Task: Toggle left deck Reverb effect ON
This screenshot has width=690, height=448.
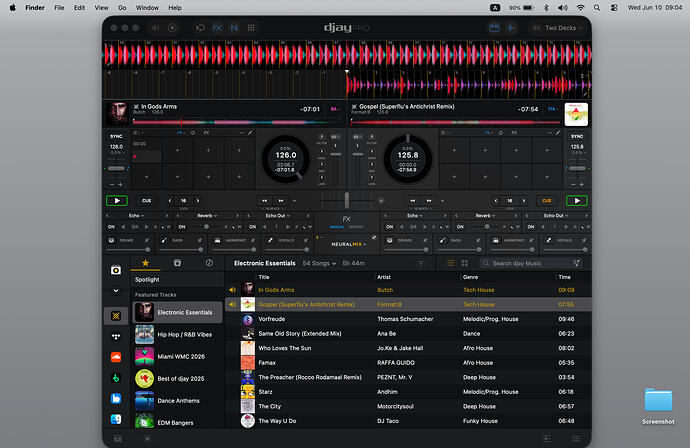Action: [x=182, y=227]
